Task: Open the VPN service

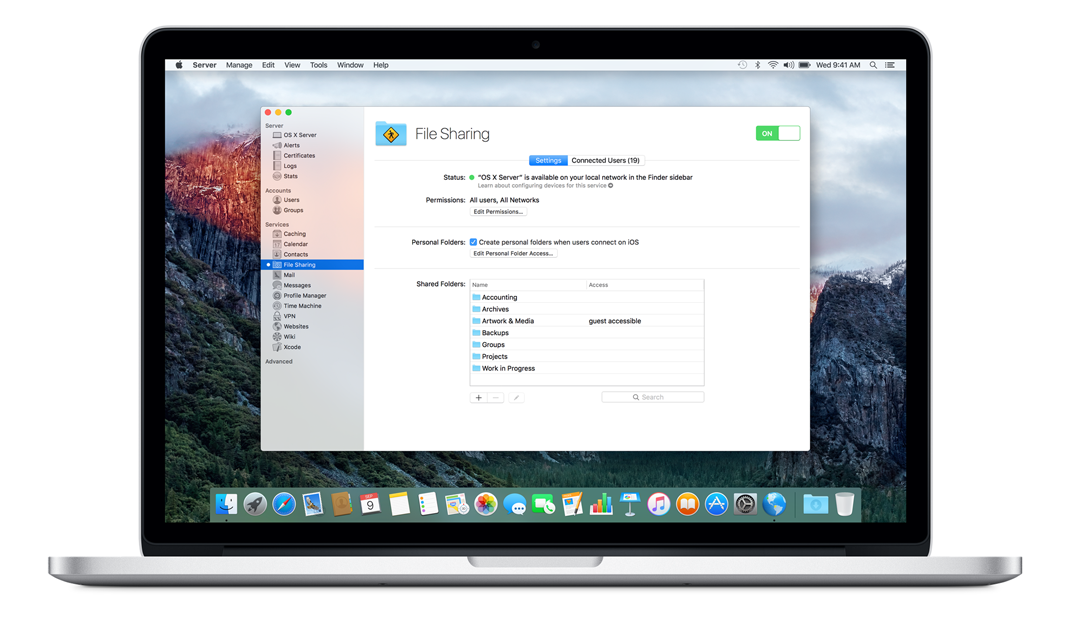Action: (x=289, y=317)
